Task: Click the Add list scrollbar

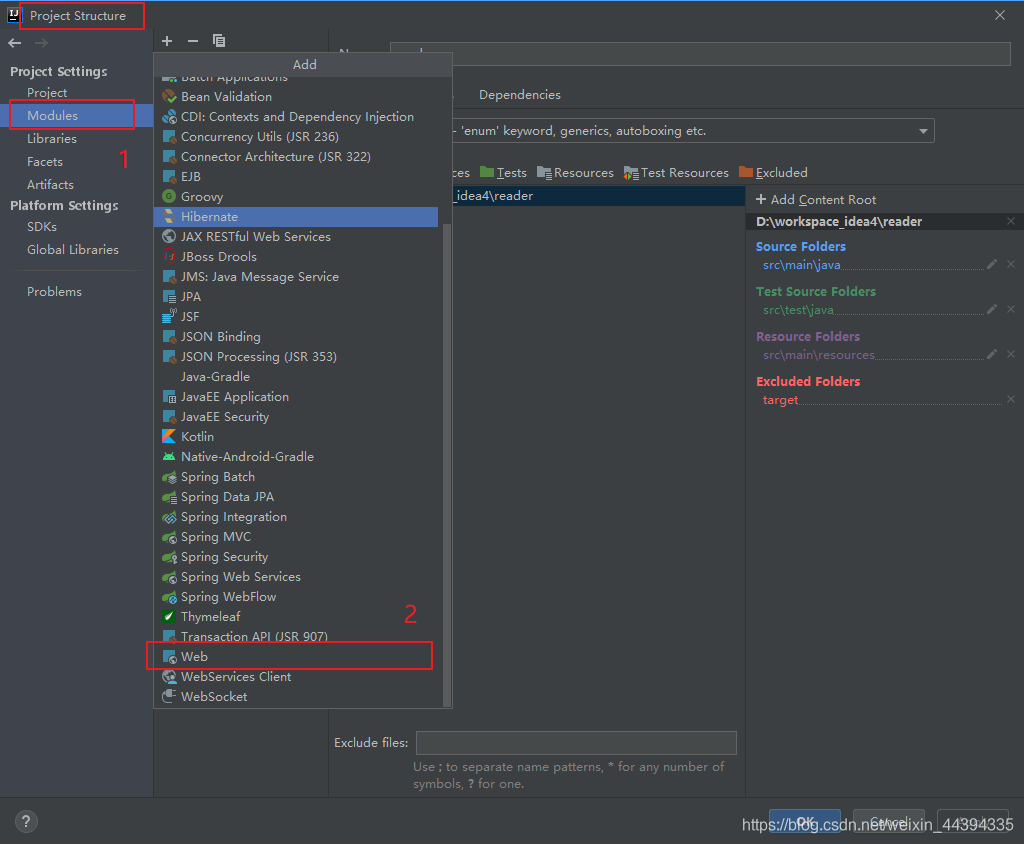Action: 447,464
